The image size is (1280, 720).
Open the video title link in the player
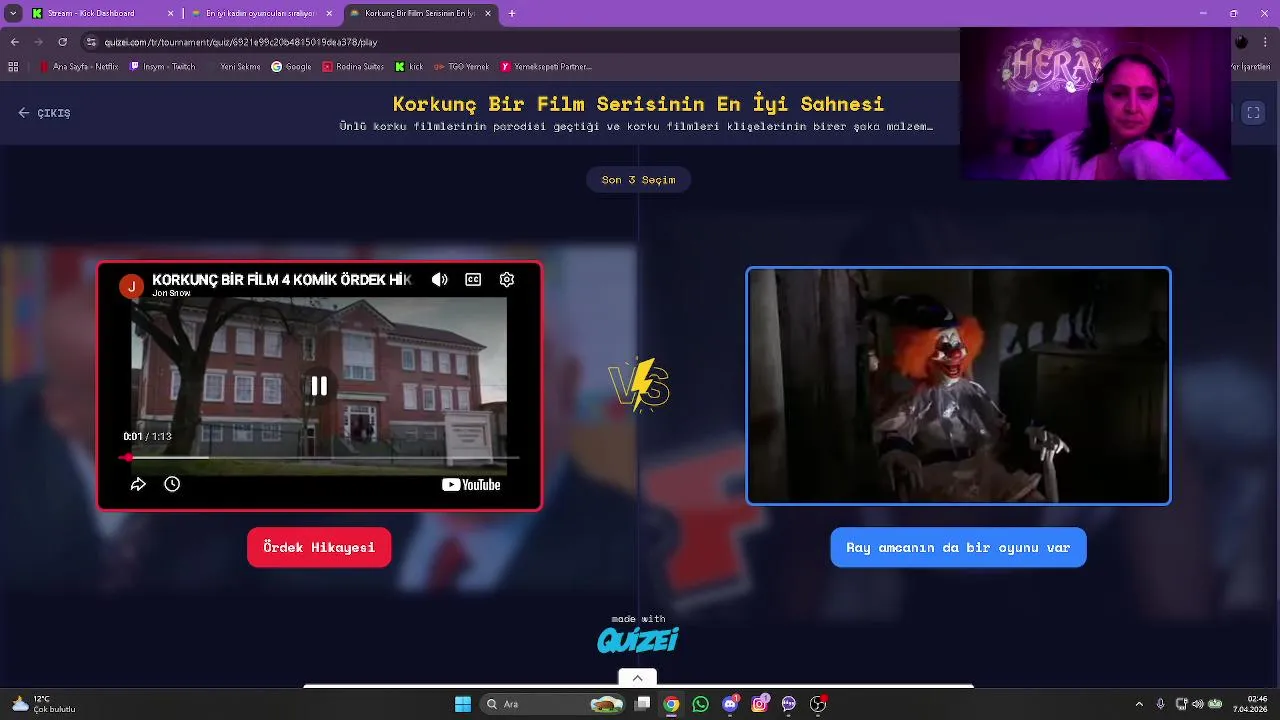(x=281, y=279)
